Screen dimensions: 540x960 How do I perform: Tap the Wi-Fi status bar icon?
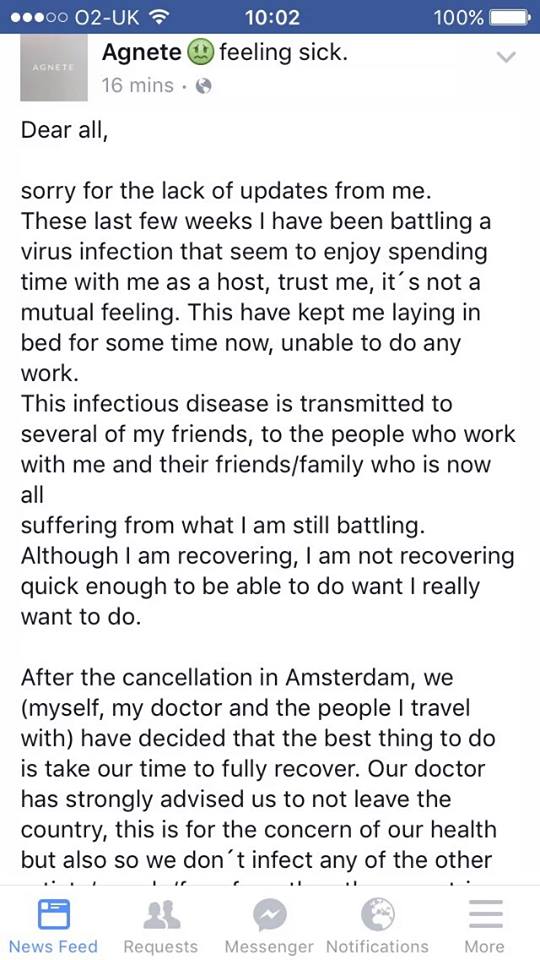(x=159, y=17)
